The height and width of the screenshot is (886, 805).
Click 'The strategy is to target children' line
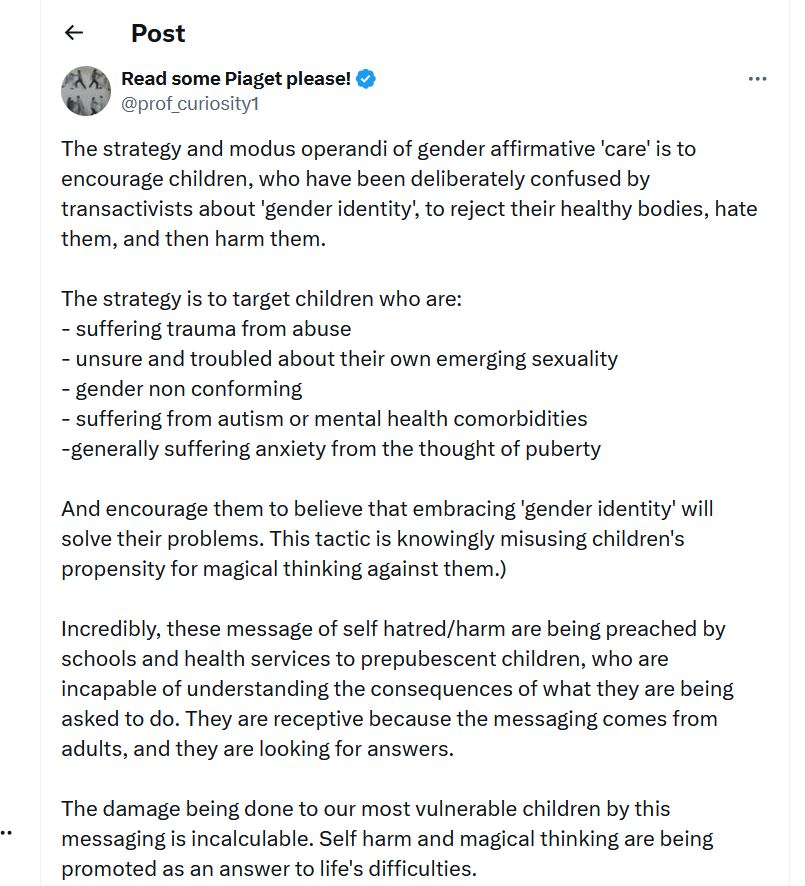261,298
